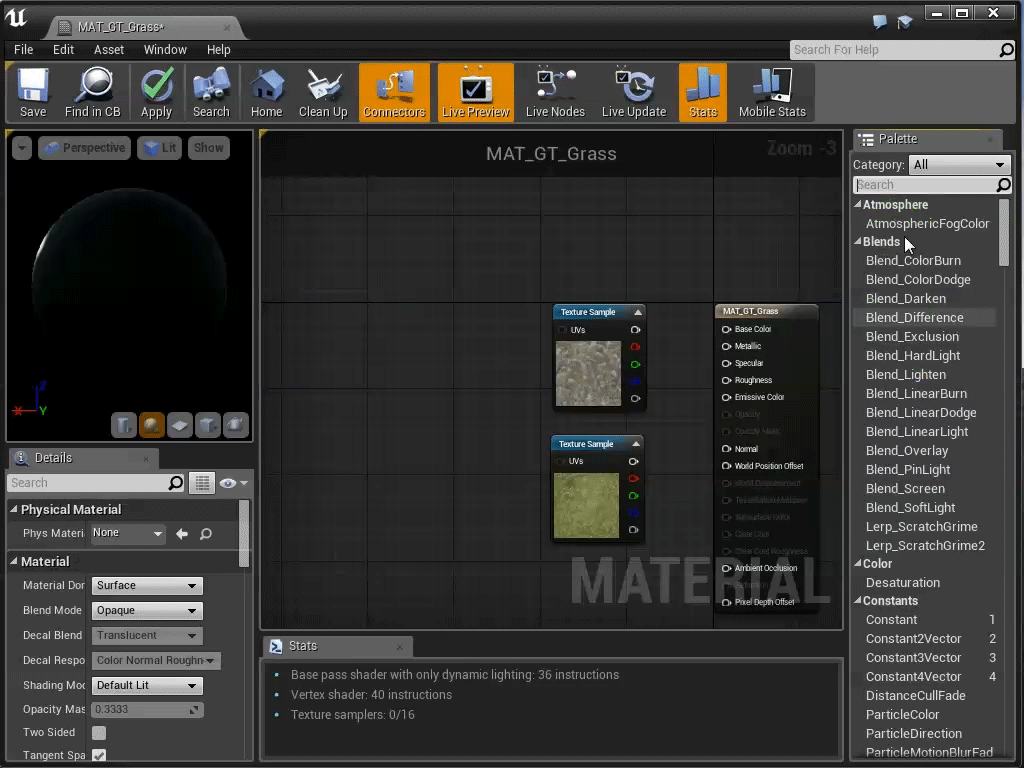This screenshot has width=1024, height=768.
Task: Switch to the MAT_GT_Grass asset tab
Action: 120,27
